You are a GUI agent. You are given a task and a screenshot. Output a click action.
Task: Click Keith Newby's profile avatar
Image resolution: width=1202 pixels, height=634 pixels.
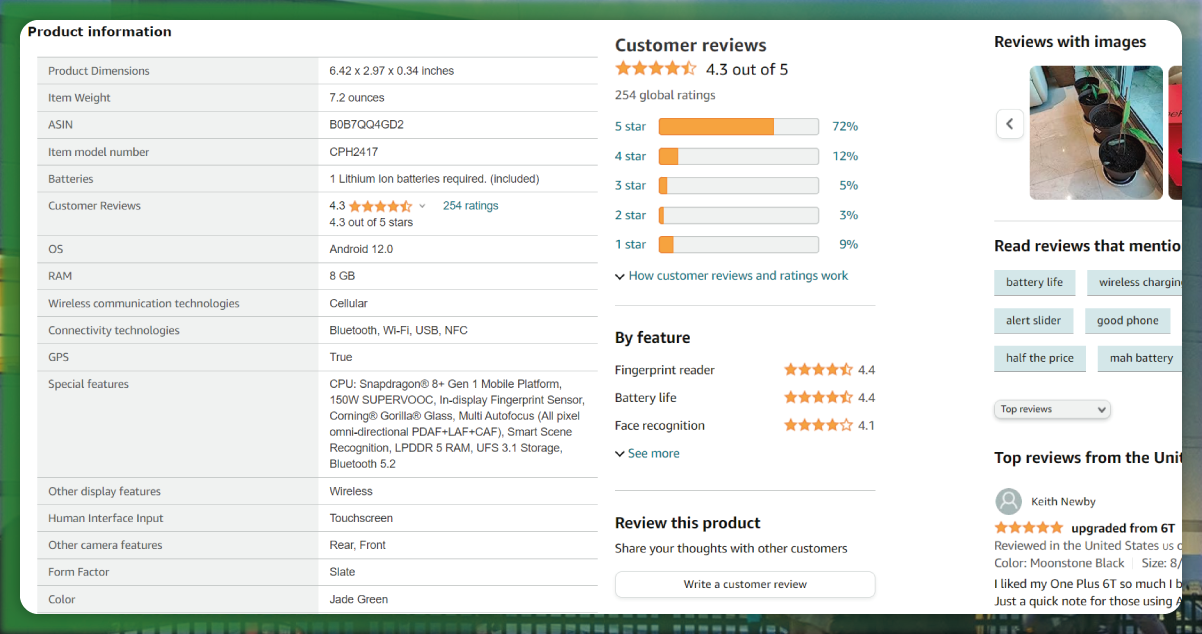click(1009, 501)
